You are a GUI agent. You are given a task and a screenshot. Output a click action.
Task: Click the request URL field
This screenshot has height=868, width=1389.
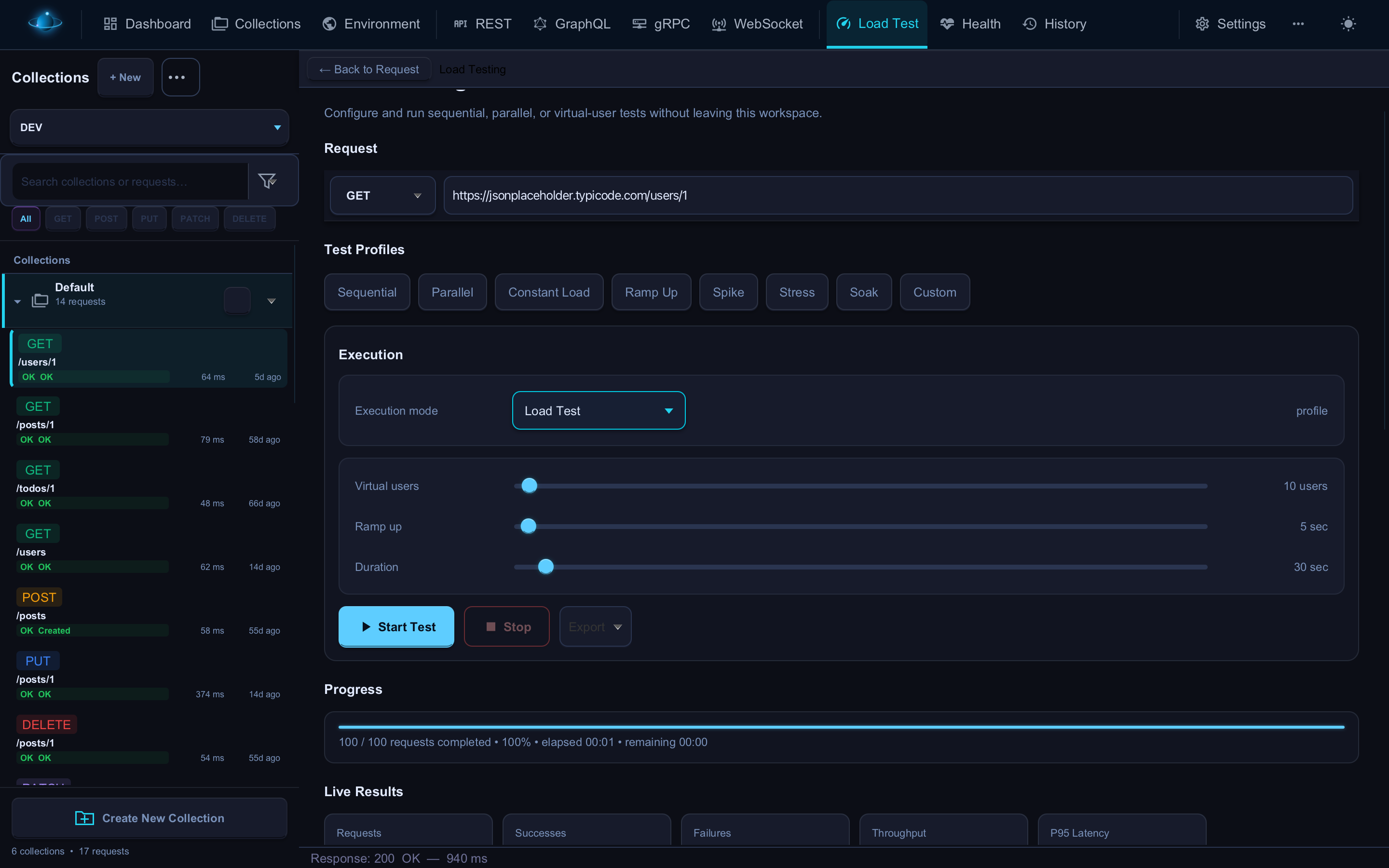click(898, 195)
